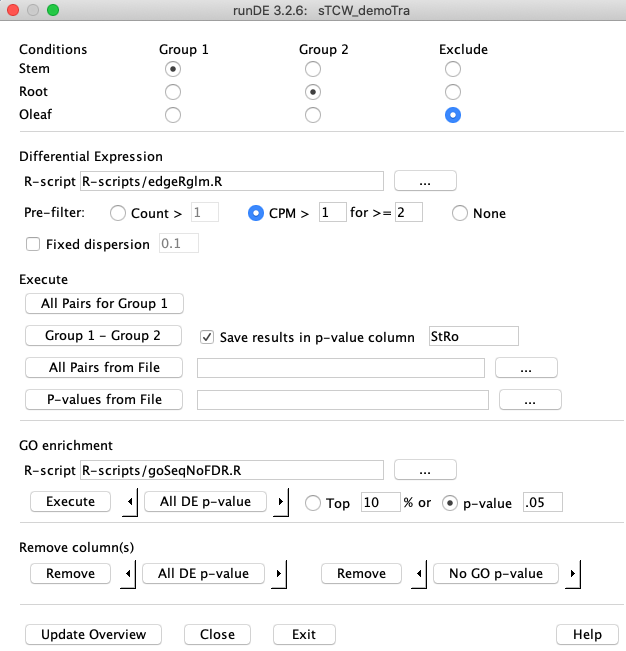Open the All DE p-value selector under Remove column(s)

click(203, 574)
